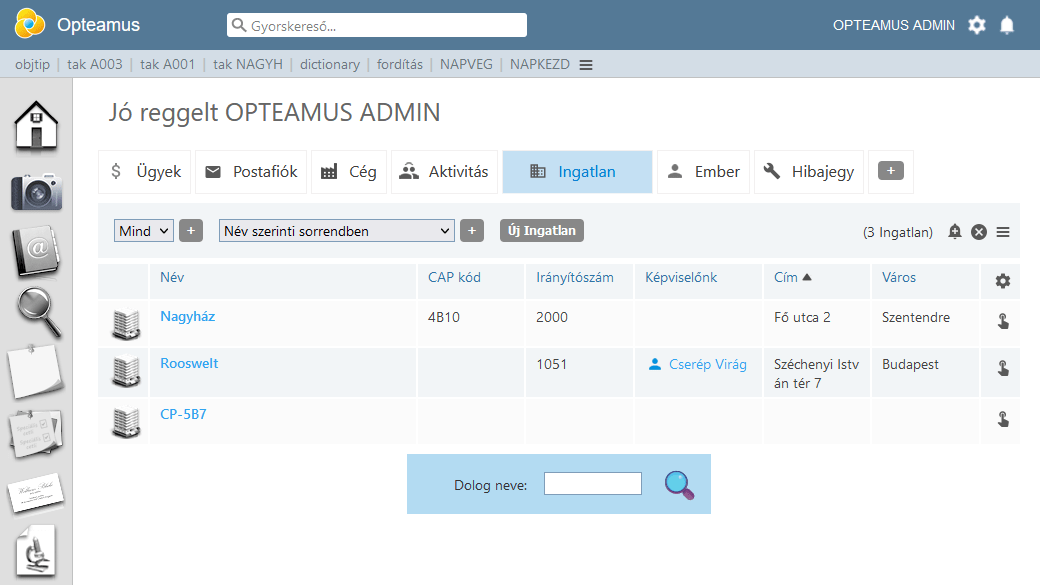
Task: Switch to the Ügyek tab
Action: [x=146, y=172]
